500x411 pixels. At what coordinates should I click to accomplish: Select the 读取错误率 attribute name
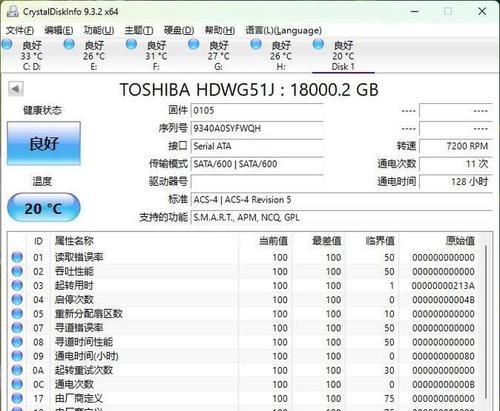click(79, 257)
